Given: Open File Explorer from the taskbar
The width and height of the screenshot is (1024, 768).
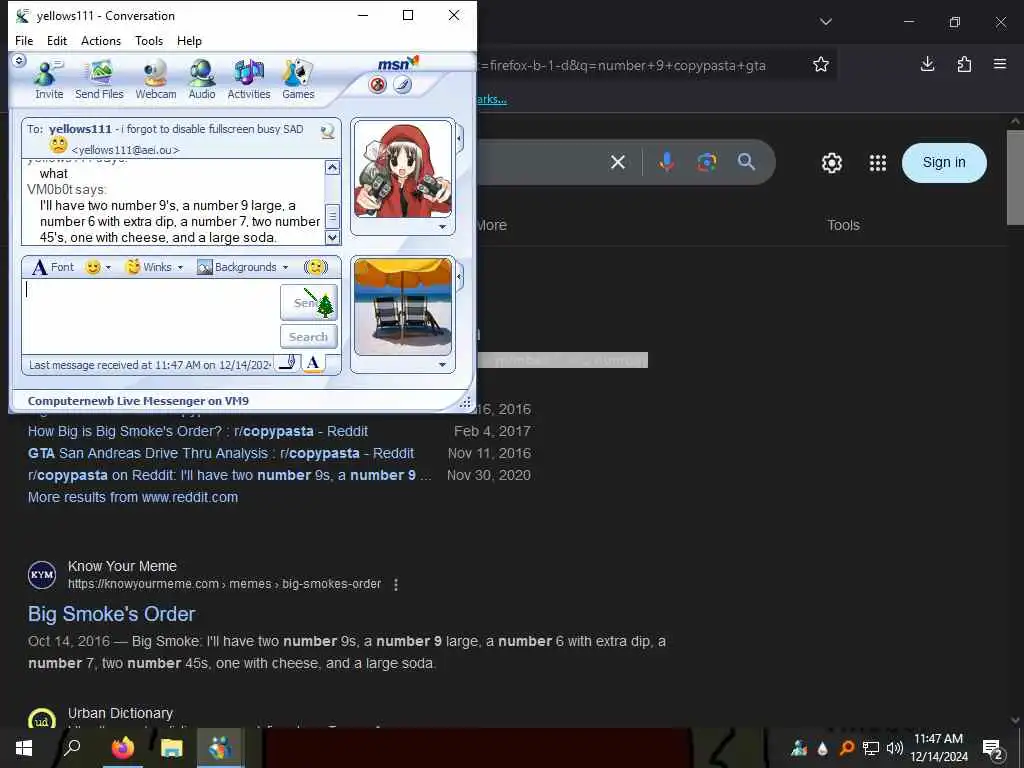Looking at the screenshot, I should [171, 748].
